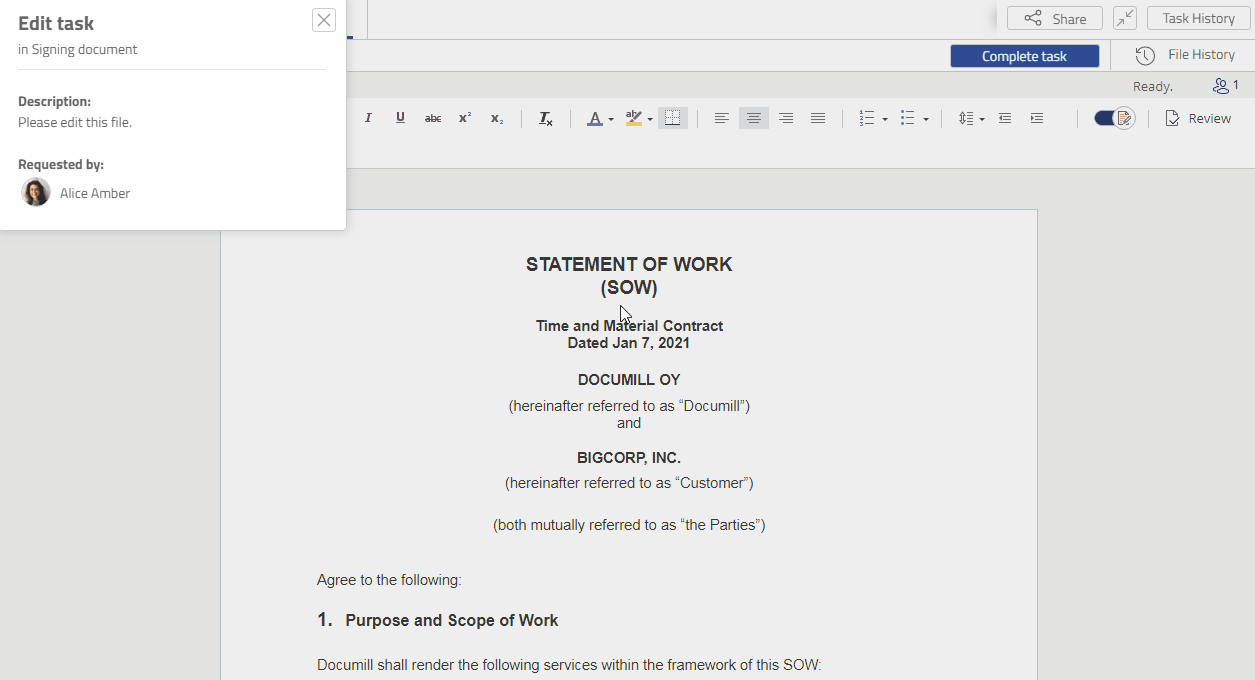Select the subscript formatting icon

(496, 118)
